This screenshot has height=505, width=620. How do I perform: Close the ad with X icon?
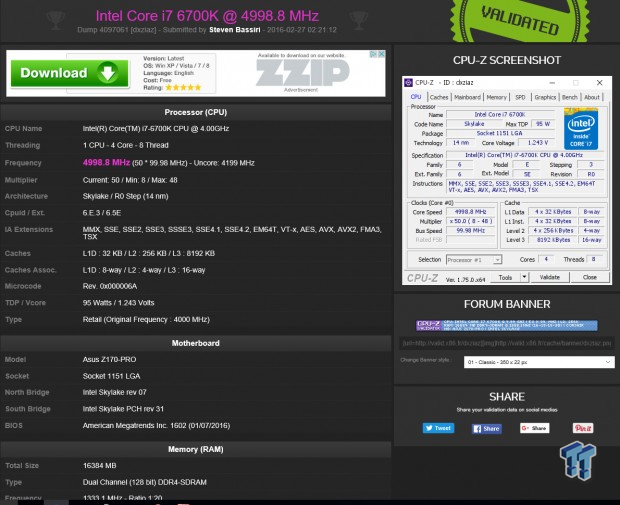[x=381, y=54]
